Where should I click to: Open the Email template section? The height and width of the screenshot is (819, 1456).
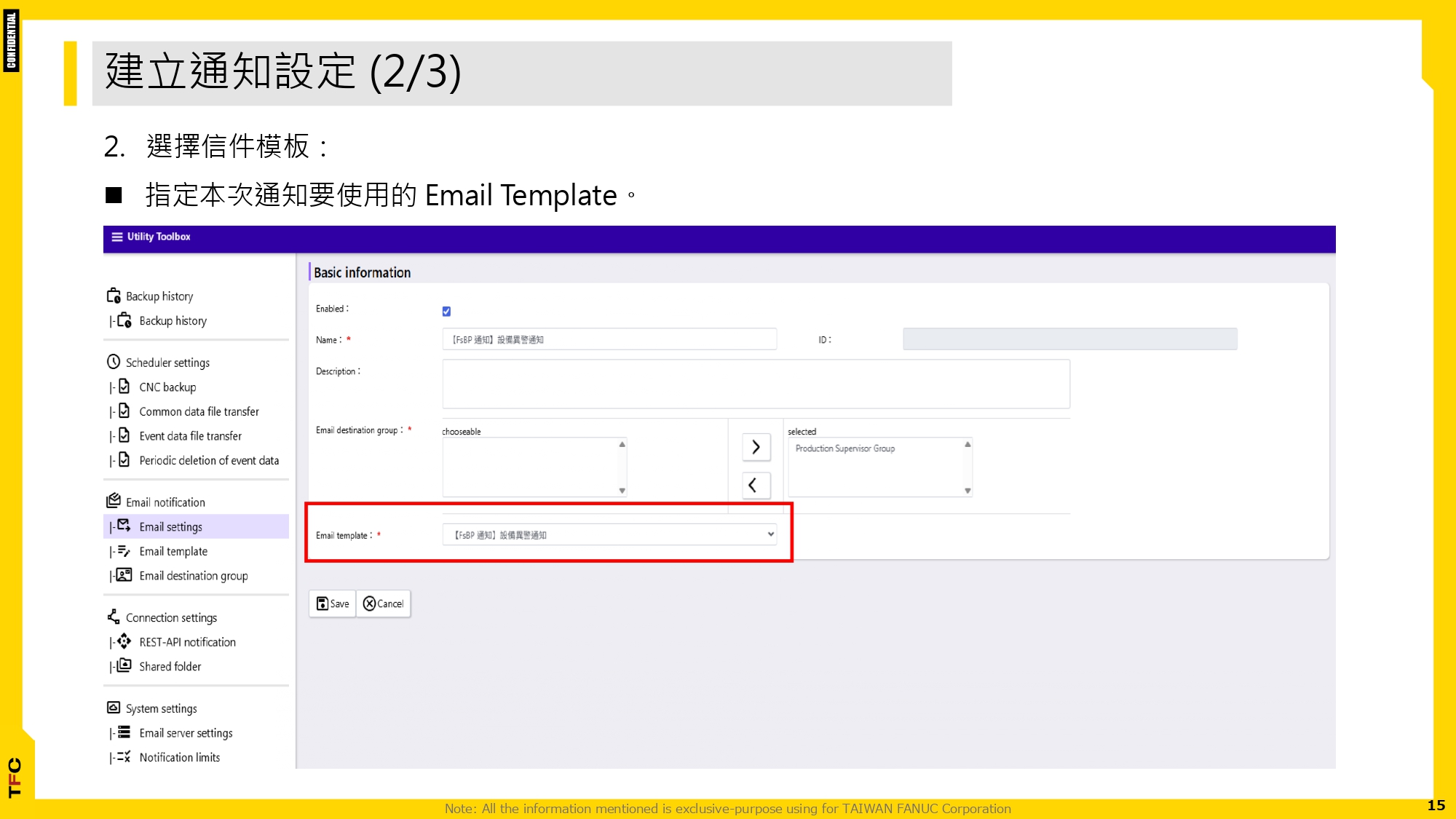click(x=122, y=551)
